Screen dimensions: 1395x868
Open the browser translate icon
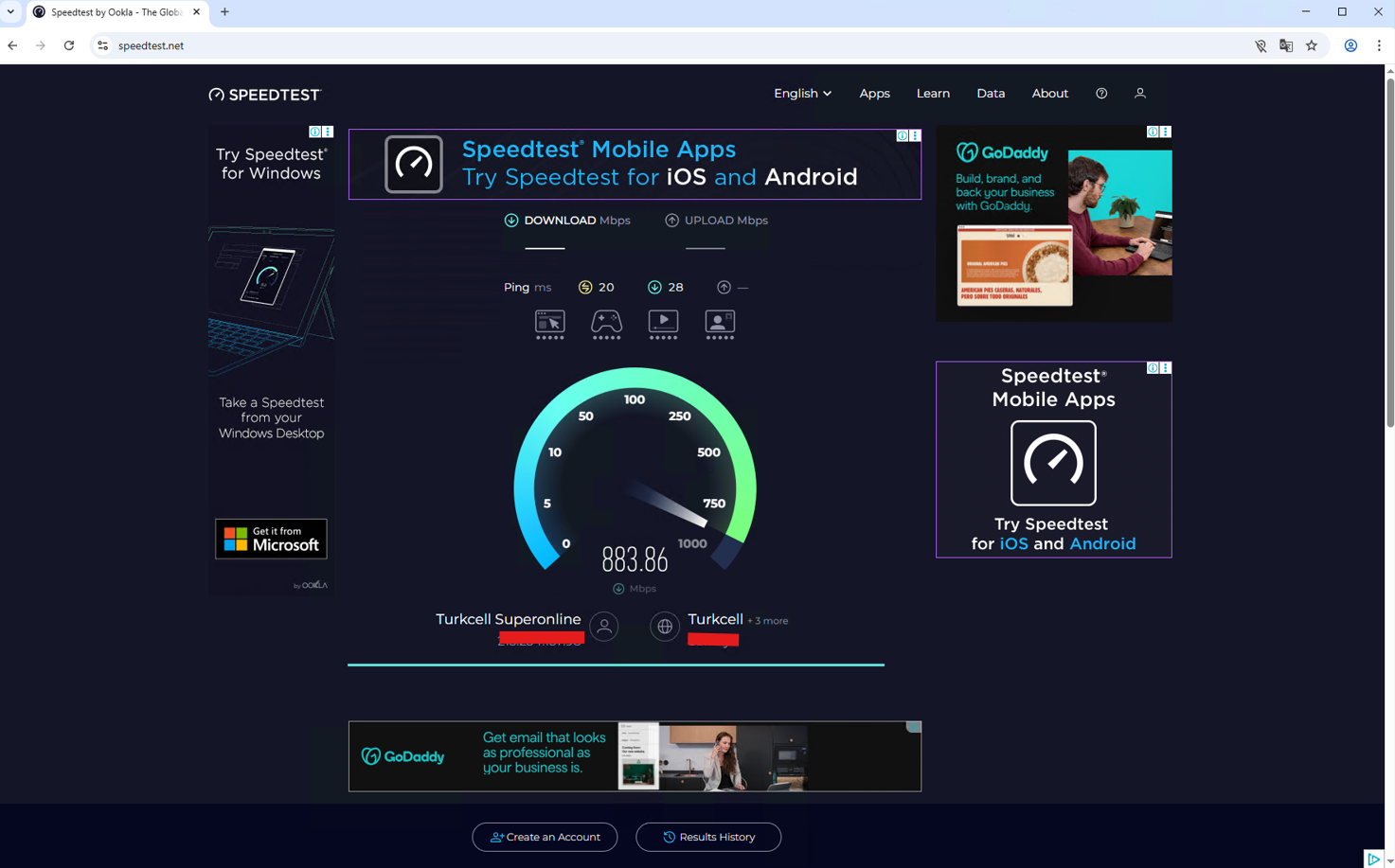(x=1286, y=45)
